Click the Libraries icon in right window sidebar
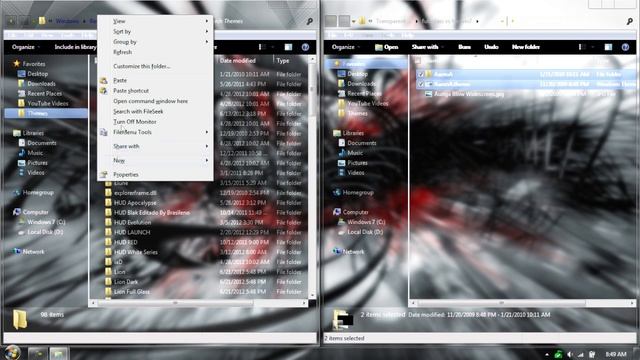 tap(337, 133)
